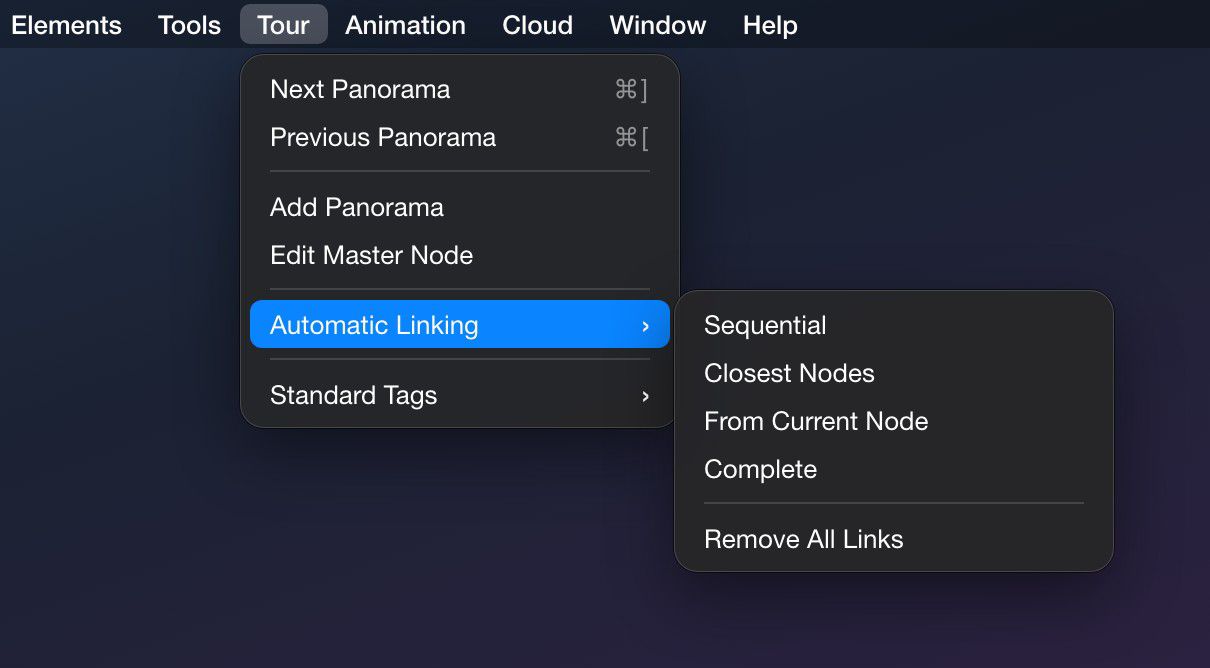Close the open Tour menu
The image size is (1210, 668).
[284, 25]
